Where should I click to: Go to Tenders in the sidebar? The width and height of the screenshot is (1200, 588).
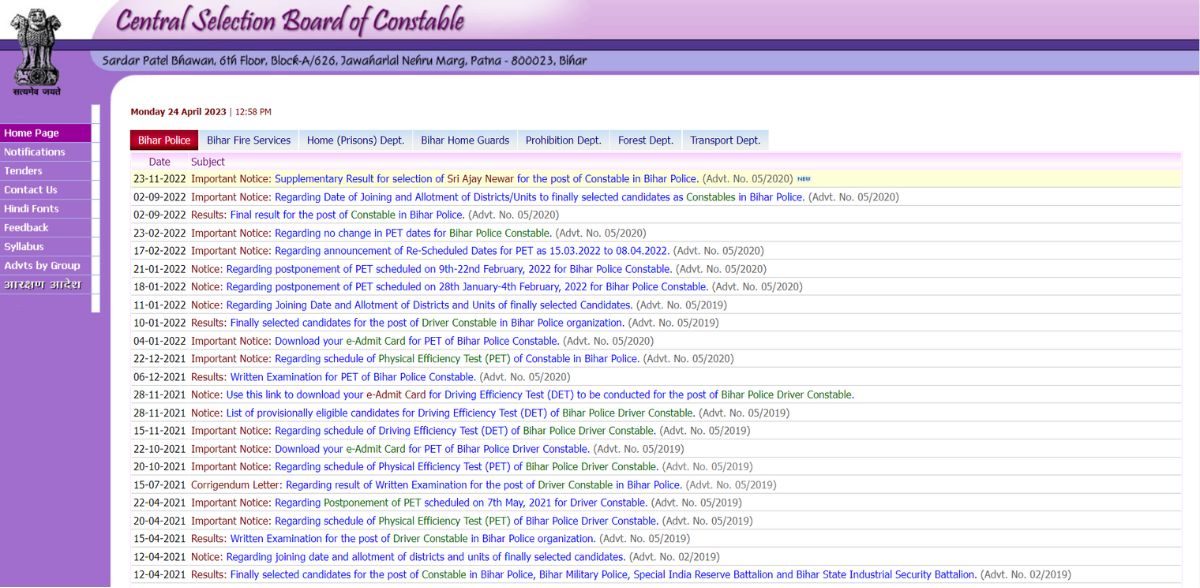(x=45, y=171)
